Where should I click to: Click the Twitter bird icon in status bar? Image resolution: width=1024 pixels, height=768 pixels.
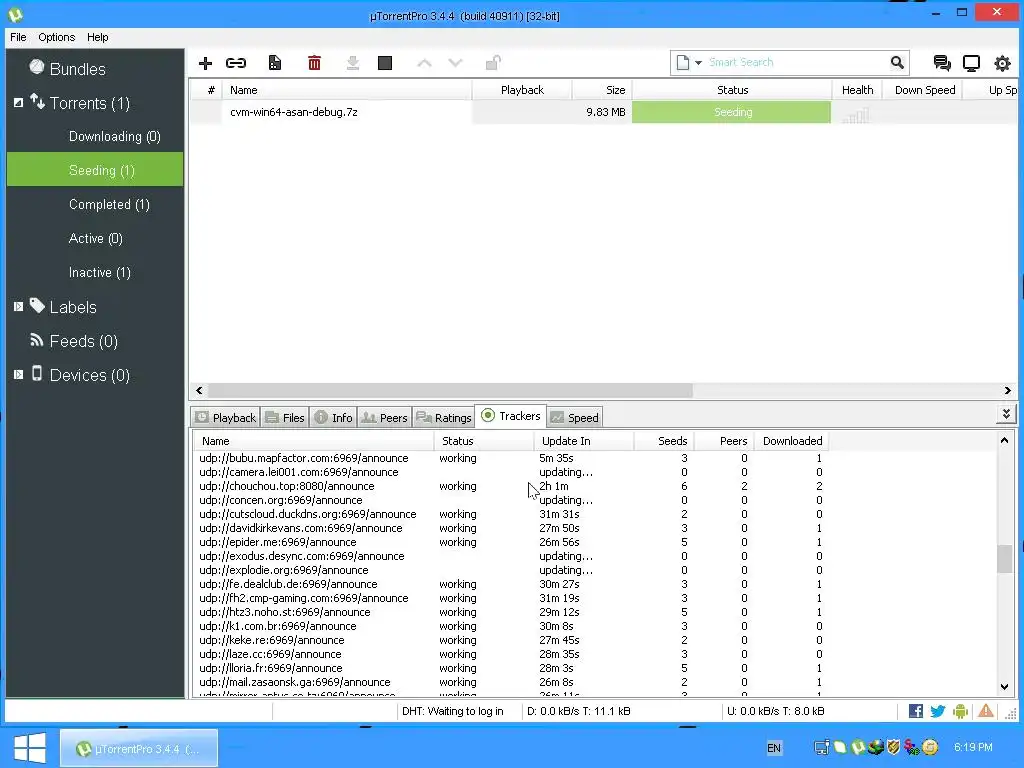tap(938, 711)
